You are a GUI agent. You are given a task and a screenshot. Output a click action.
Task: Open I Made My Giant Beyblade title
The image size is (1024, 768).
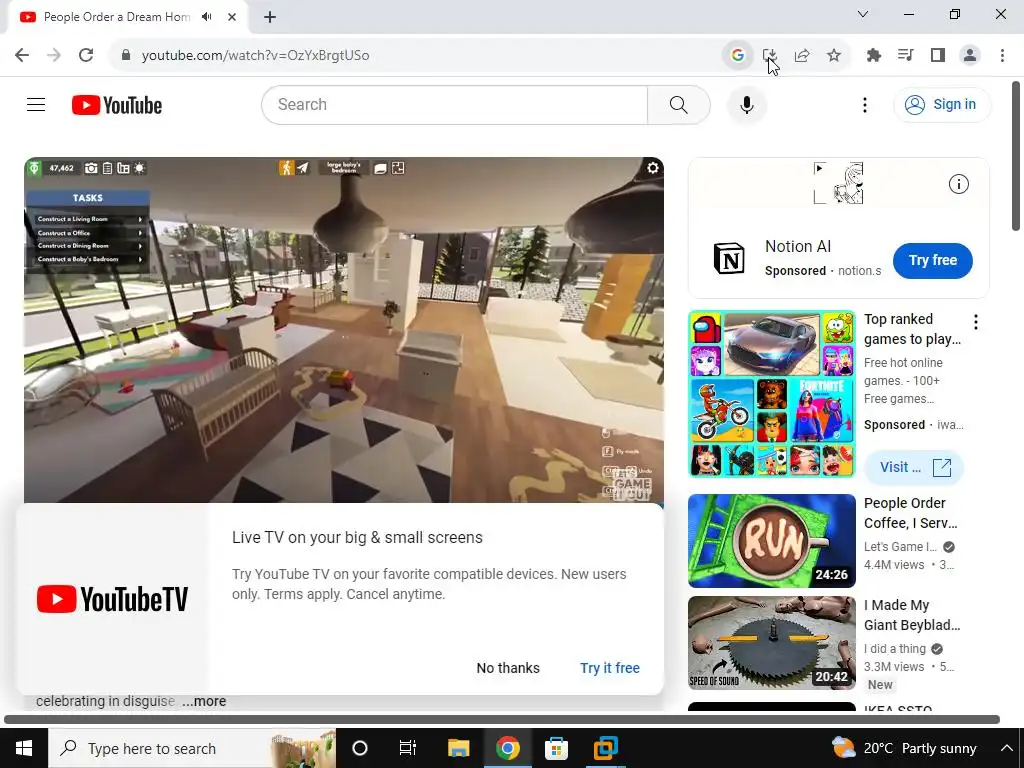pos(912,615)
